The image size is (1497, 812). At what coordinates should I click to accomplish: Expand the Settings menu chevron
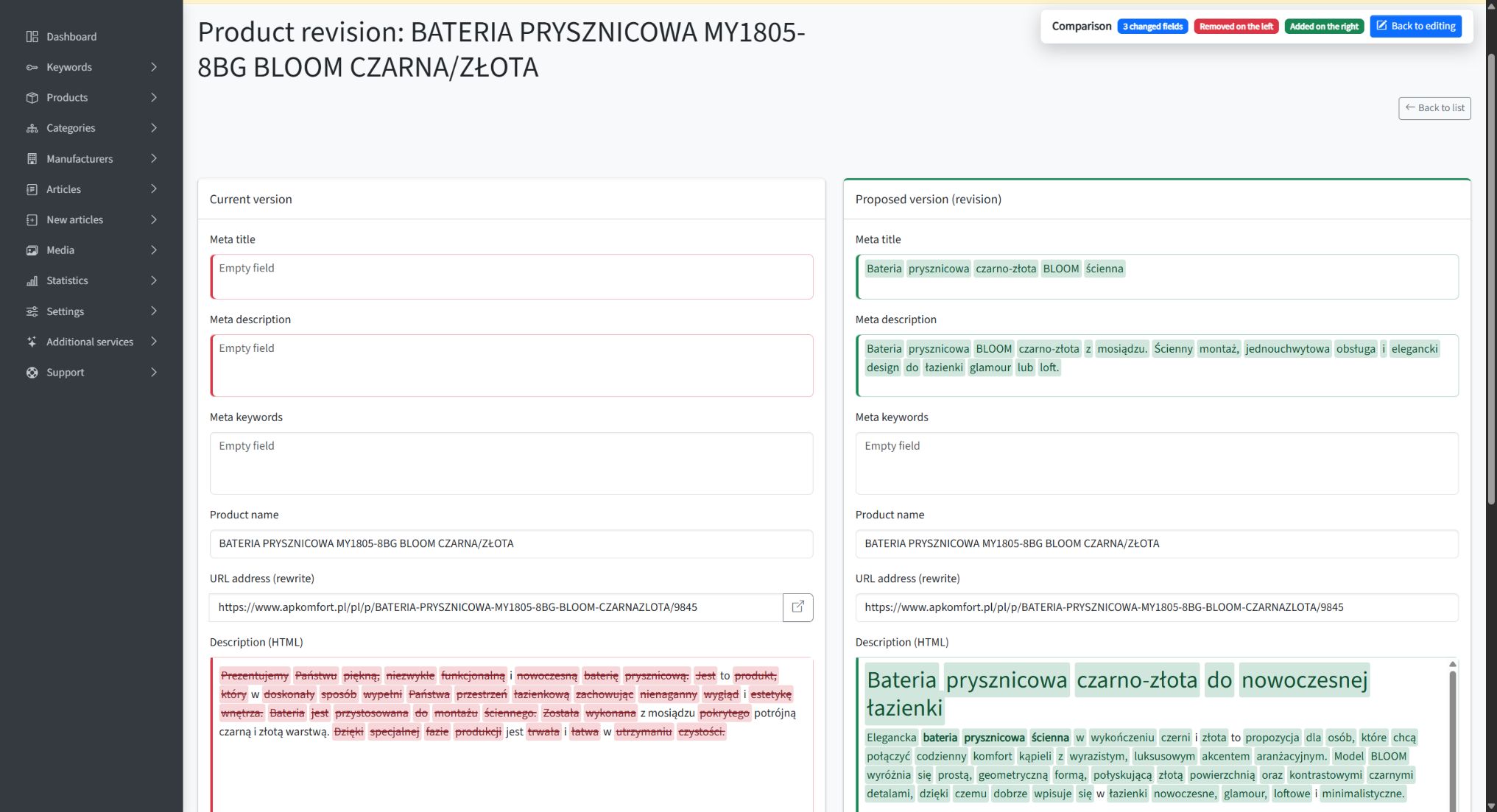tap(154, 311)
